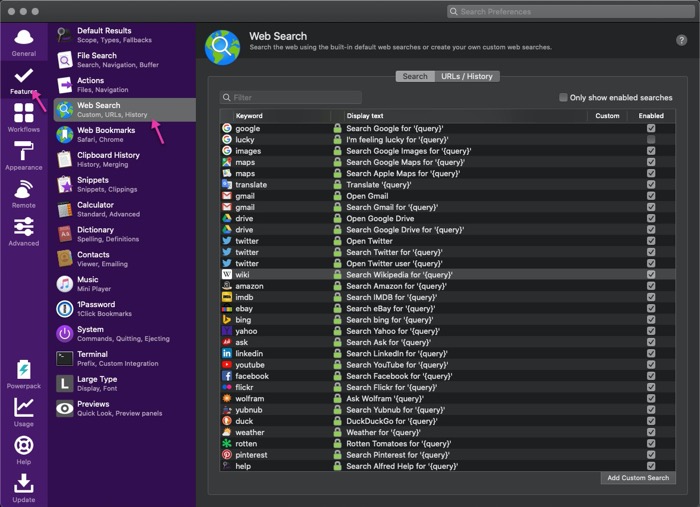Click the Contacts address book icon

point(65,259)
